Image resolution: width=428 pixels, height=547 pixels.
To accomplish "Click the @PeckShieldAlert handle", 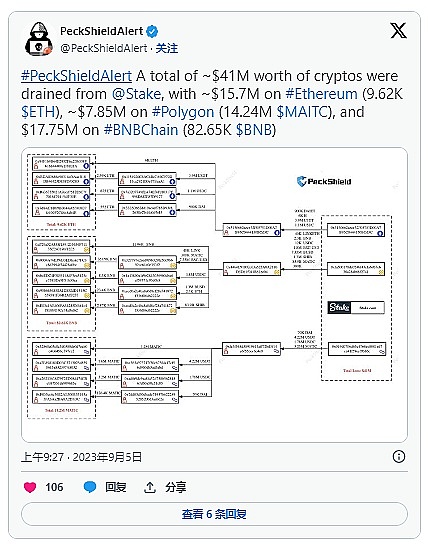I will [x=104, y=48].
